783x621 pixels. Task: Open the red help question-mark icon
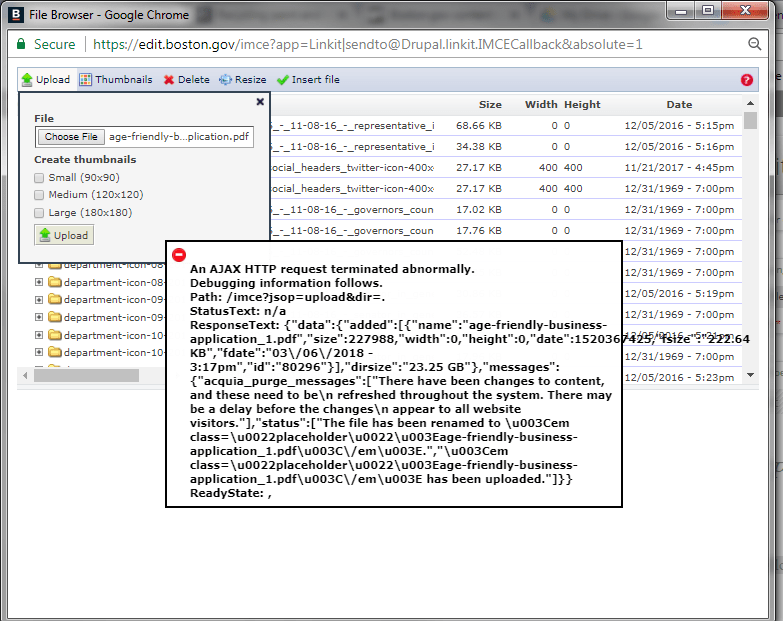(747, 80)
